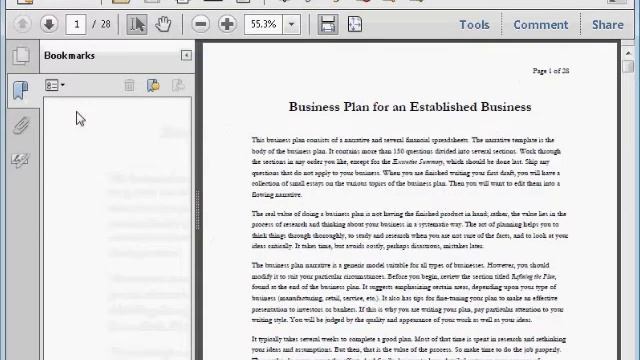Click the 55.3% zoom value field
The image size is (640, 360).
(x=263, y=24)
